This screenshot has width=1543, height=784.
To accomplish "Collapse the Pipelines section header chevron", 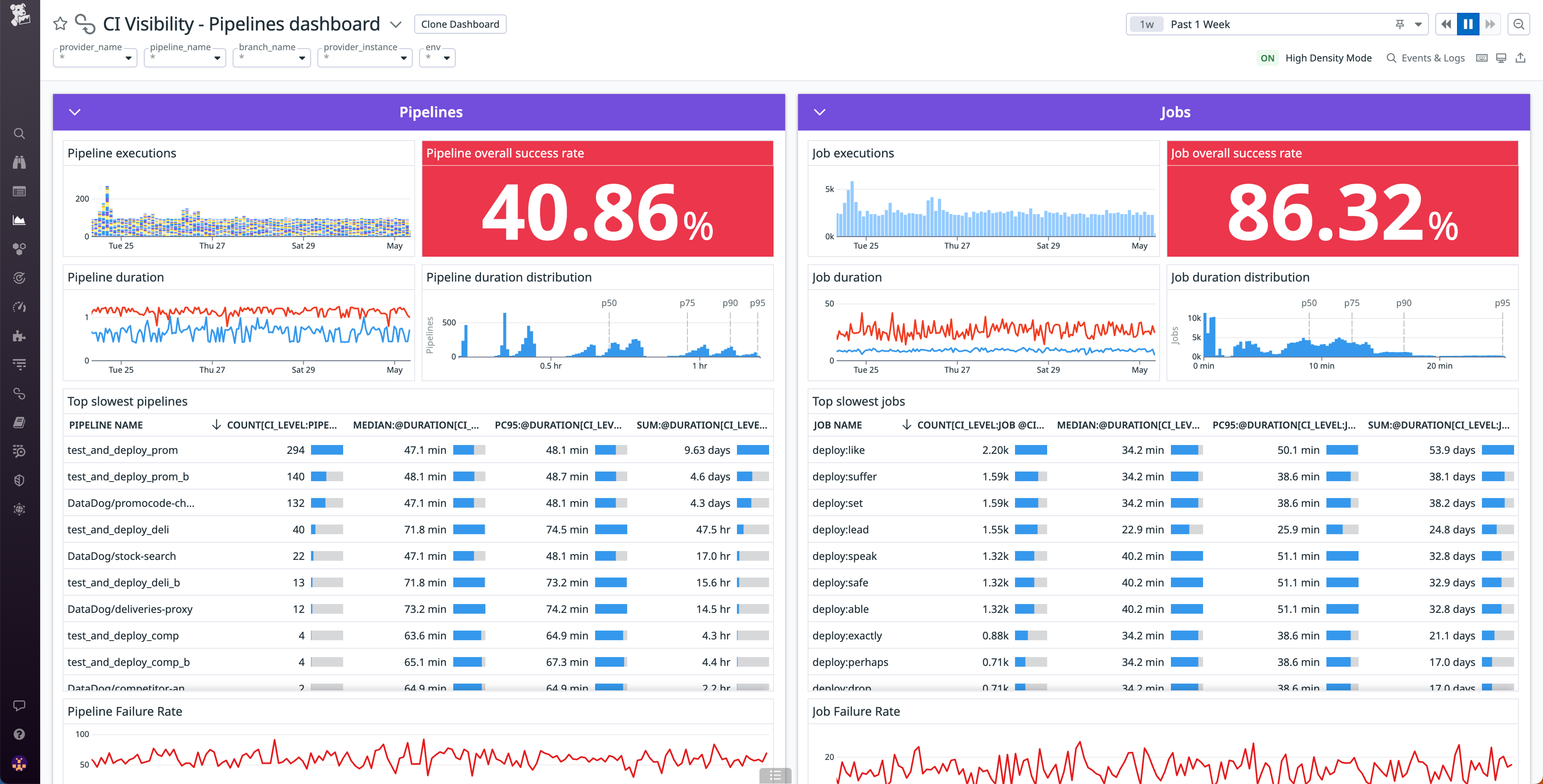I will click(74, 112).
